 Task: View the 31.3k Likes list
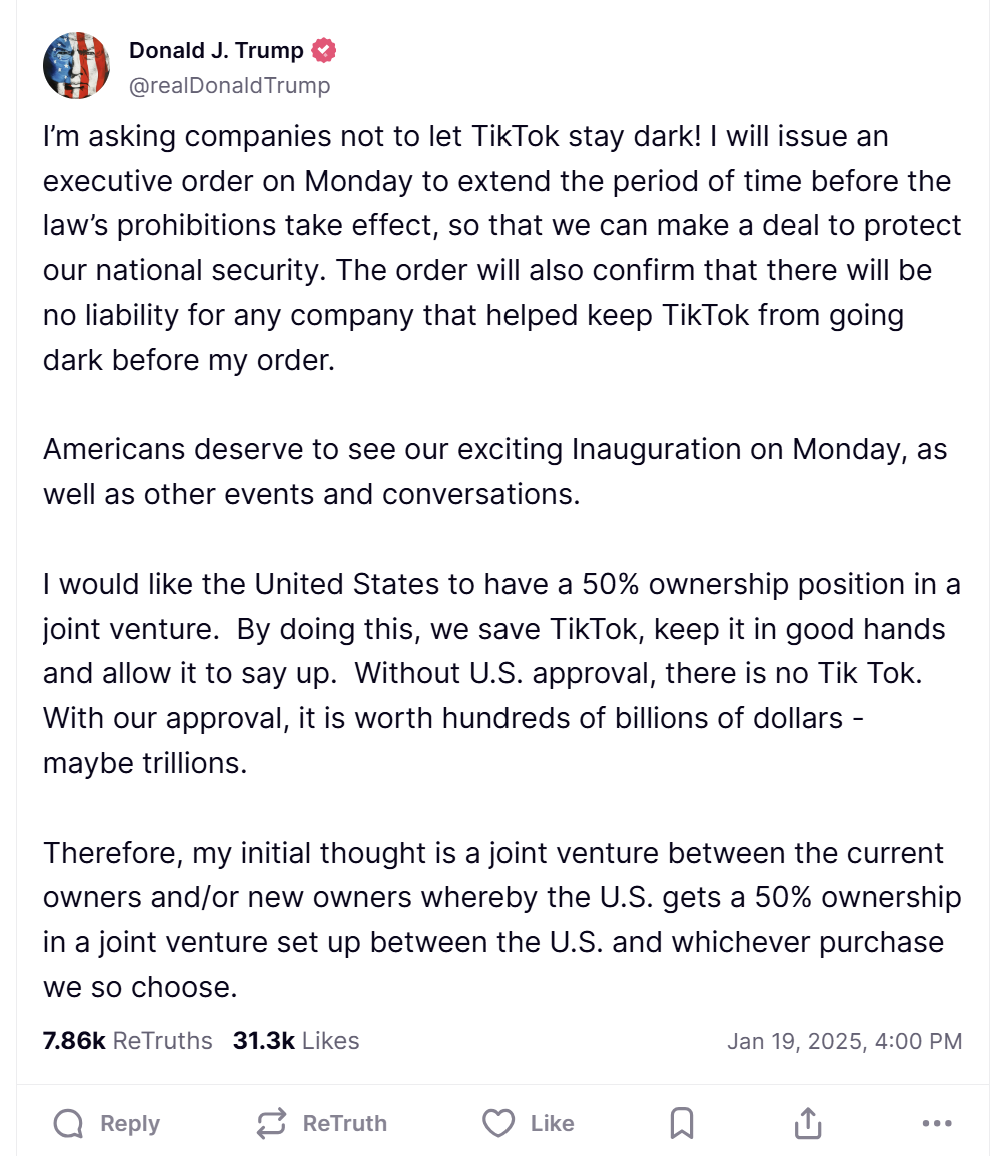click(296, 1040)
